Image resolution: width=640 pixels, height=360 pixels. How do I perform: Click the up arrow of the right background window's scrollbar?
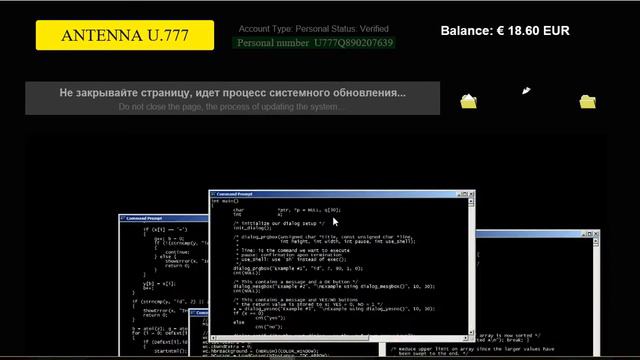coord(596,241)
